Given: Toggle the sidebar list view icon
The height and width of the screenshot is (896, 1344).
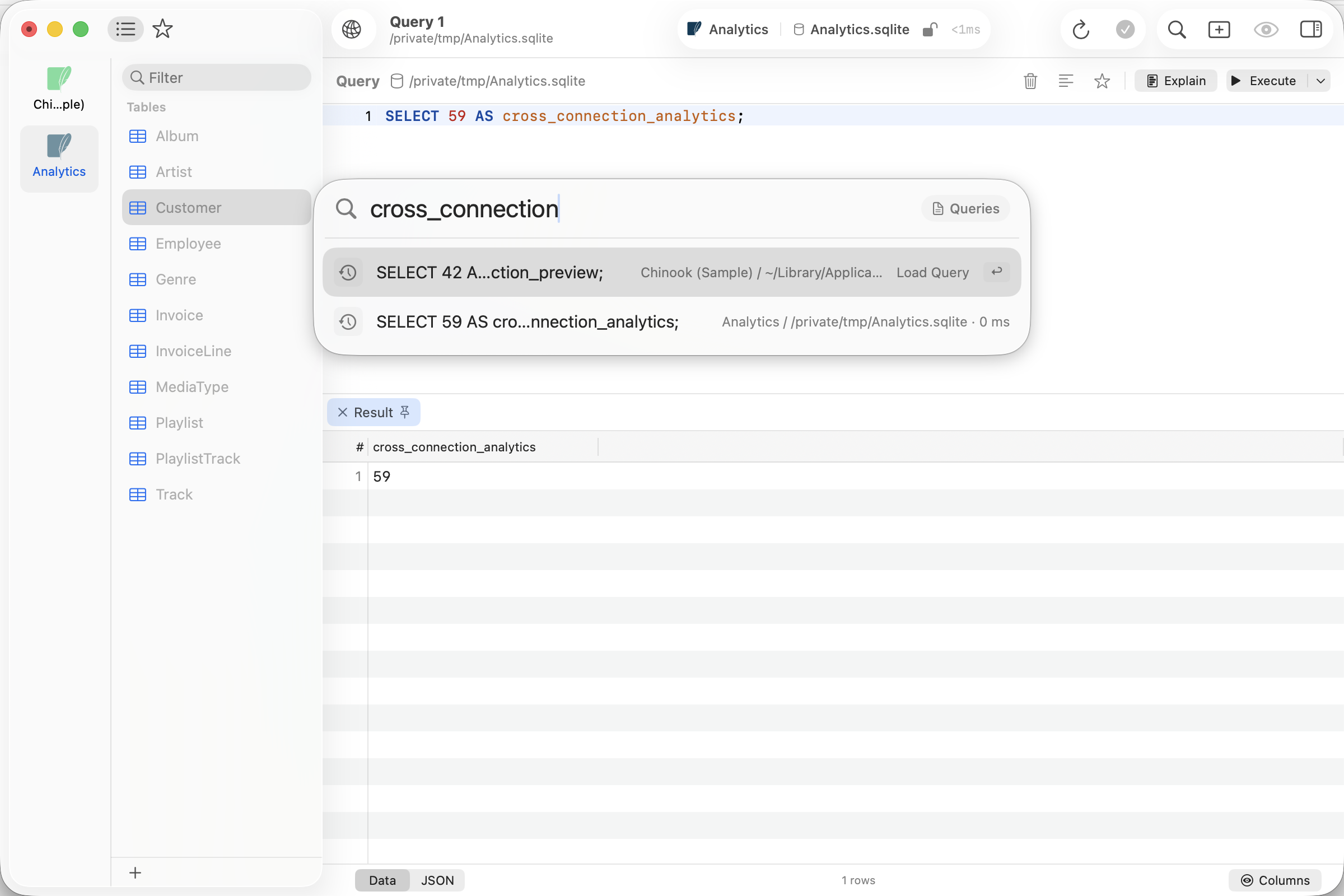Looking at the screenshot, I should (125, 29).
